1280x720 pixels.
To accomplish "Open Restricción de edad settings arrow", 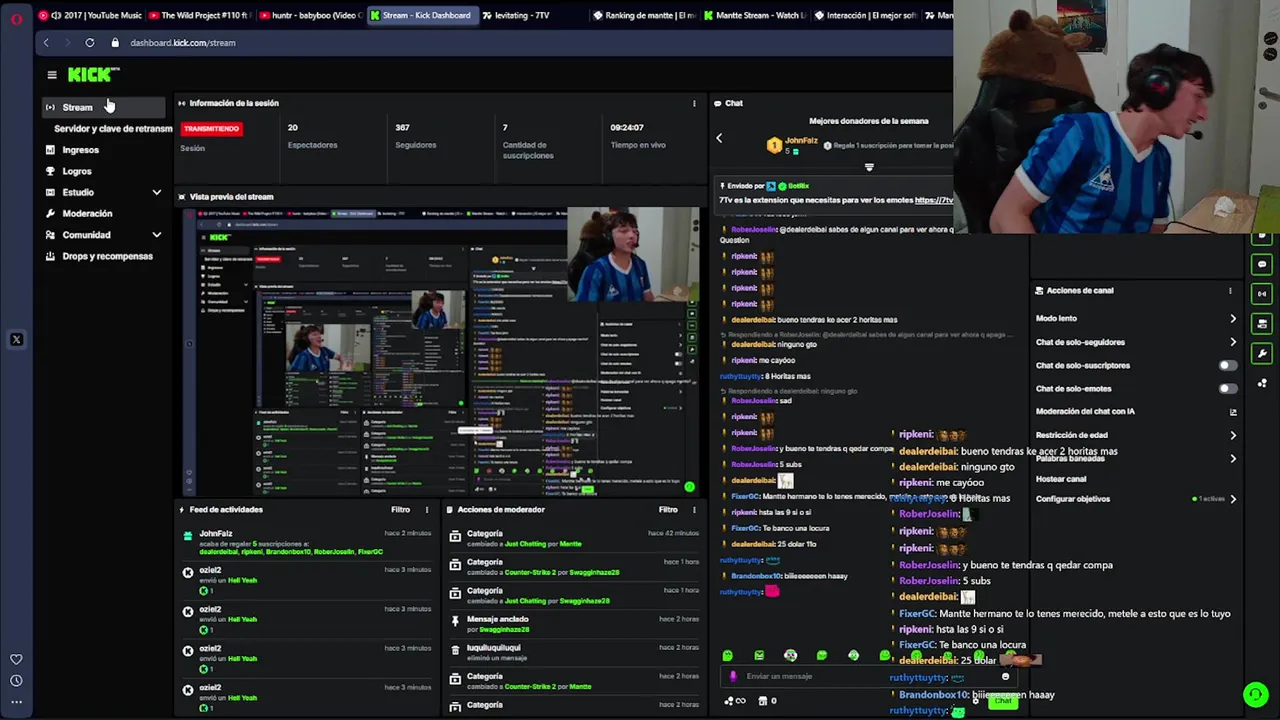I will pyautogui.click(x=1233, y=436).
